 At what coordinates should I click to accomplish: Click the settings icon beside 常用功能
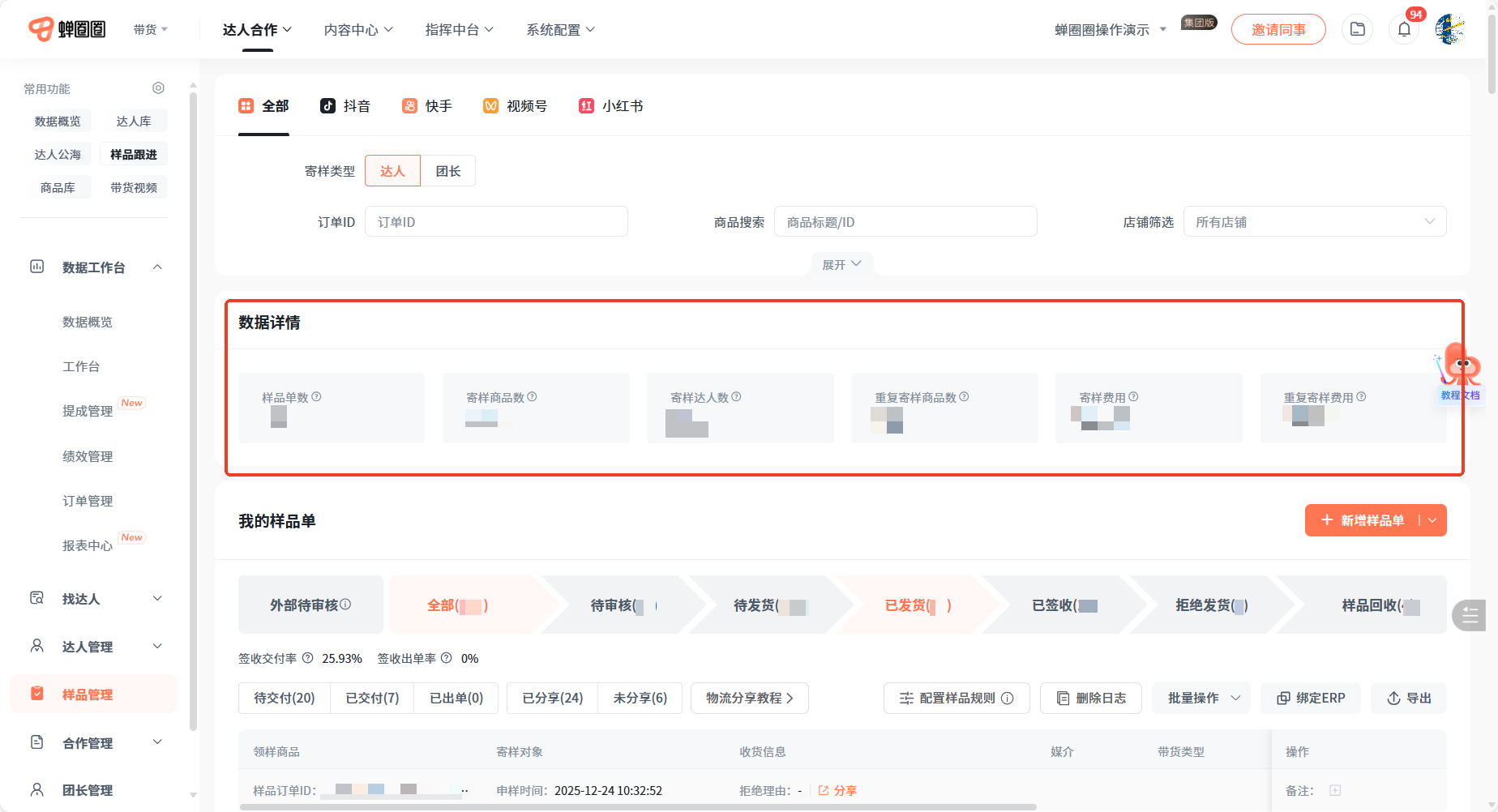(158, 88)
